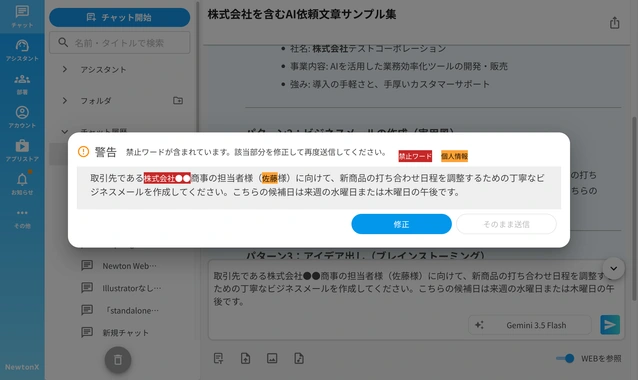This screenshot has height=380, width=638.
Task: Click the image attach icon below input
Action: click(272, 358)
